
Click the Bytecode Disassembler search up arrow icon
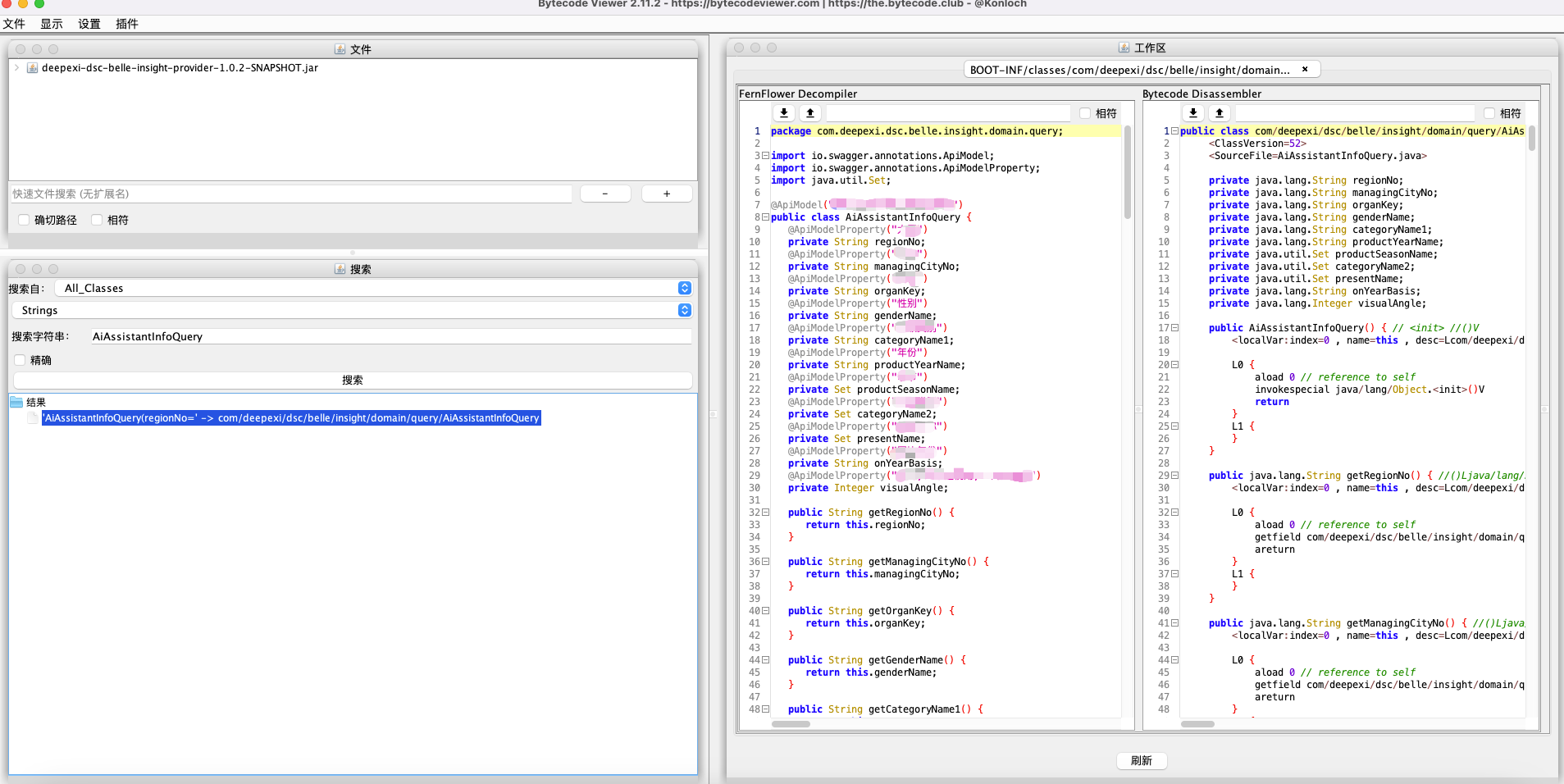click(x=1220, y=113)
